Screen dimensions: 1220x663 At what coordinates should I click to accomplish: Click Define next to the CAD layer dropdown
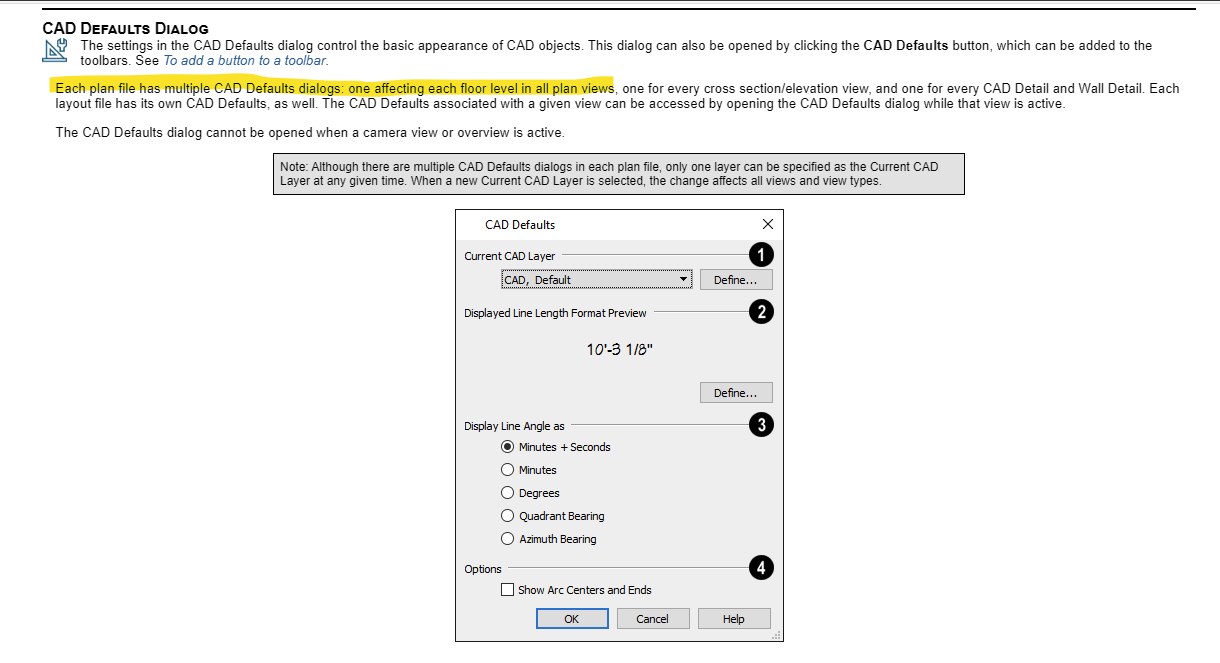tap(735, 280)
